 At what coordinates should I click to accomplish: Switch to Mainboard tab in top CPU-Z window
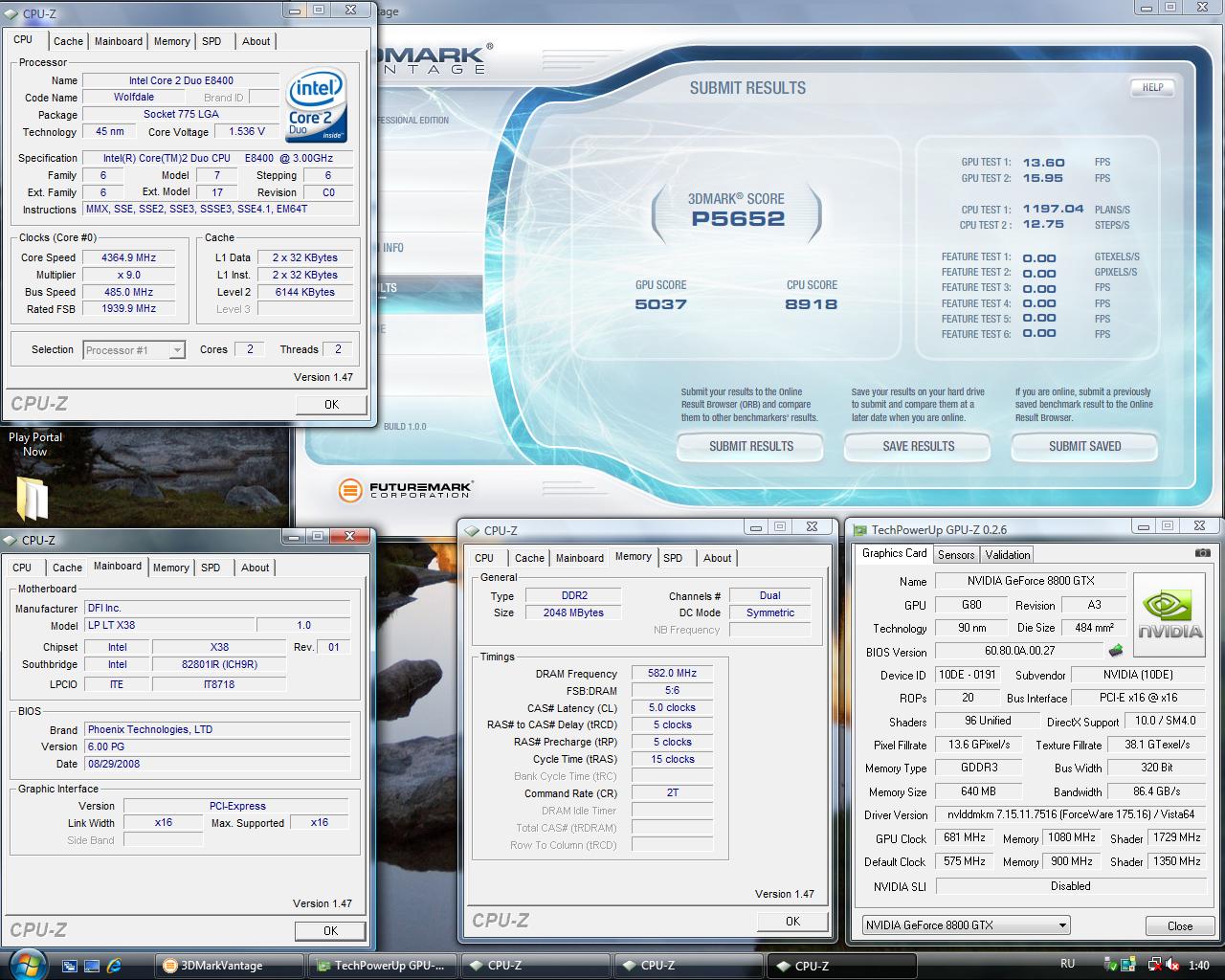[x=119, y=41]
